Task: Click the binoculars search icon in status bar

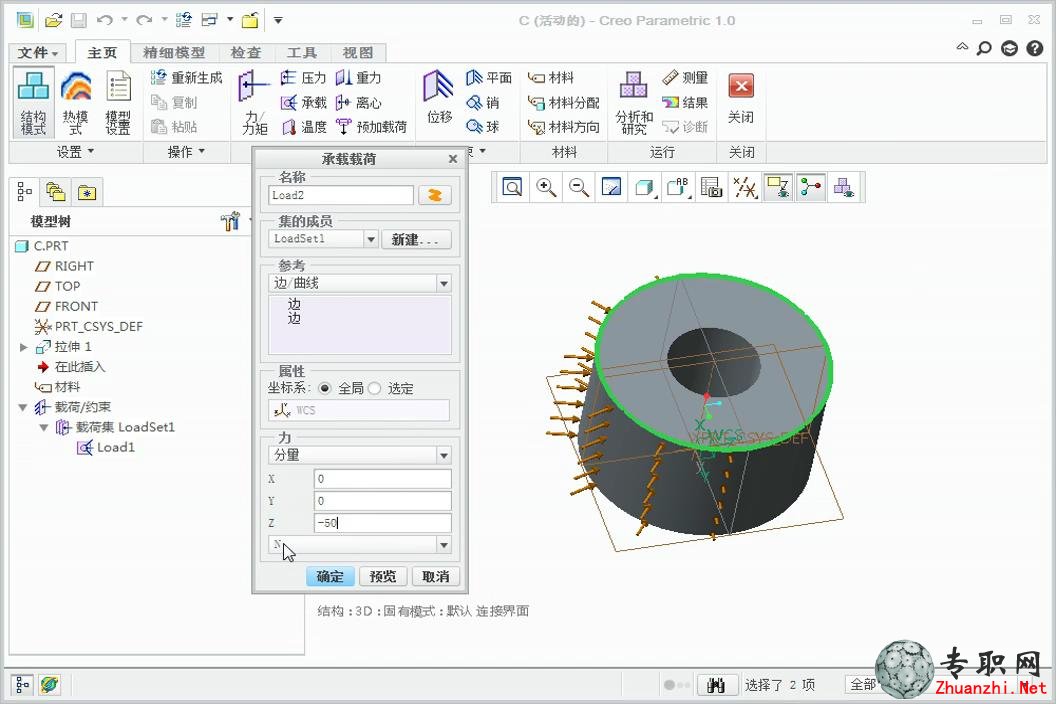Action: click(x=716, y=685)
